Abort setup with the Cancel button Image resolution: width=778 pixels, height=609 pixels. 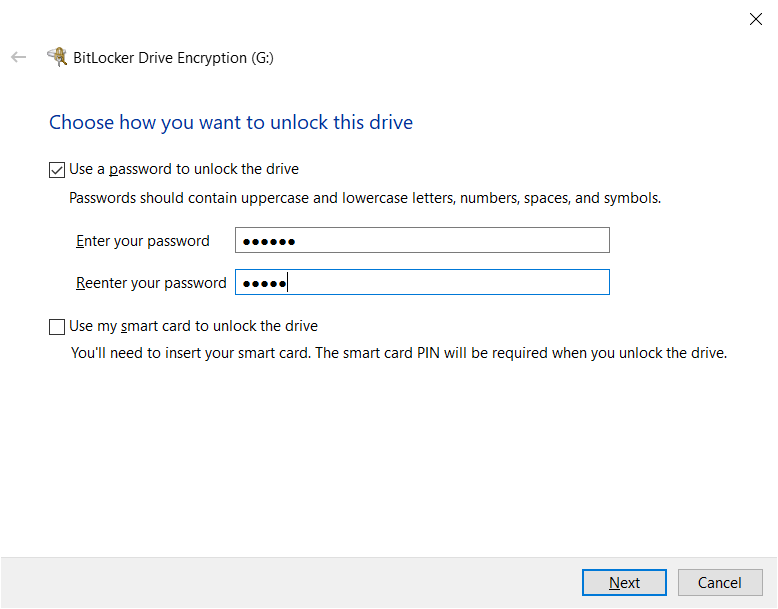(x=720, y=582)
